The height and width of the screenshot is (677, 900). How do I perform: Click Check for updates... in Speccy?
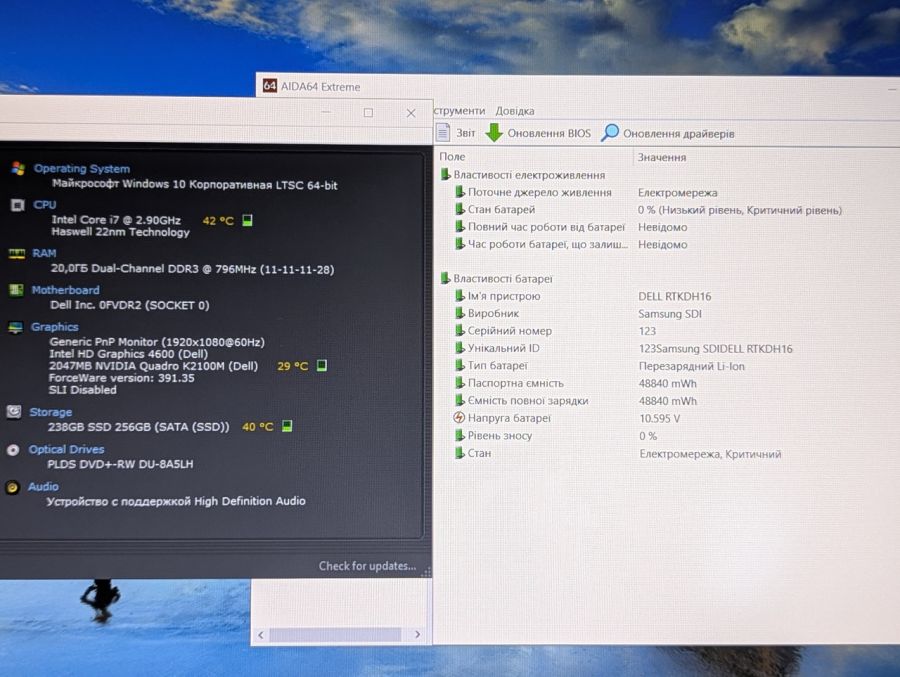(x=367, y=566)
